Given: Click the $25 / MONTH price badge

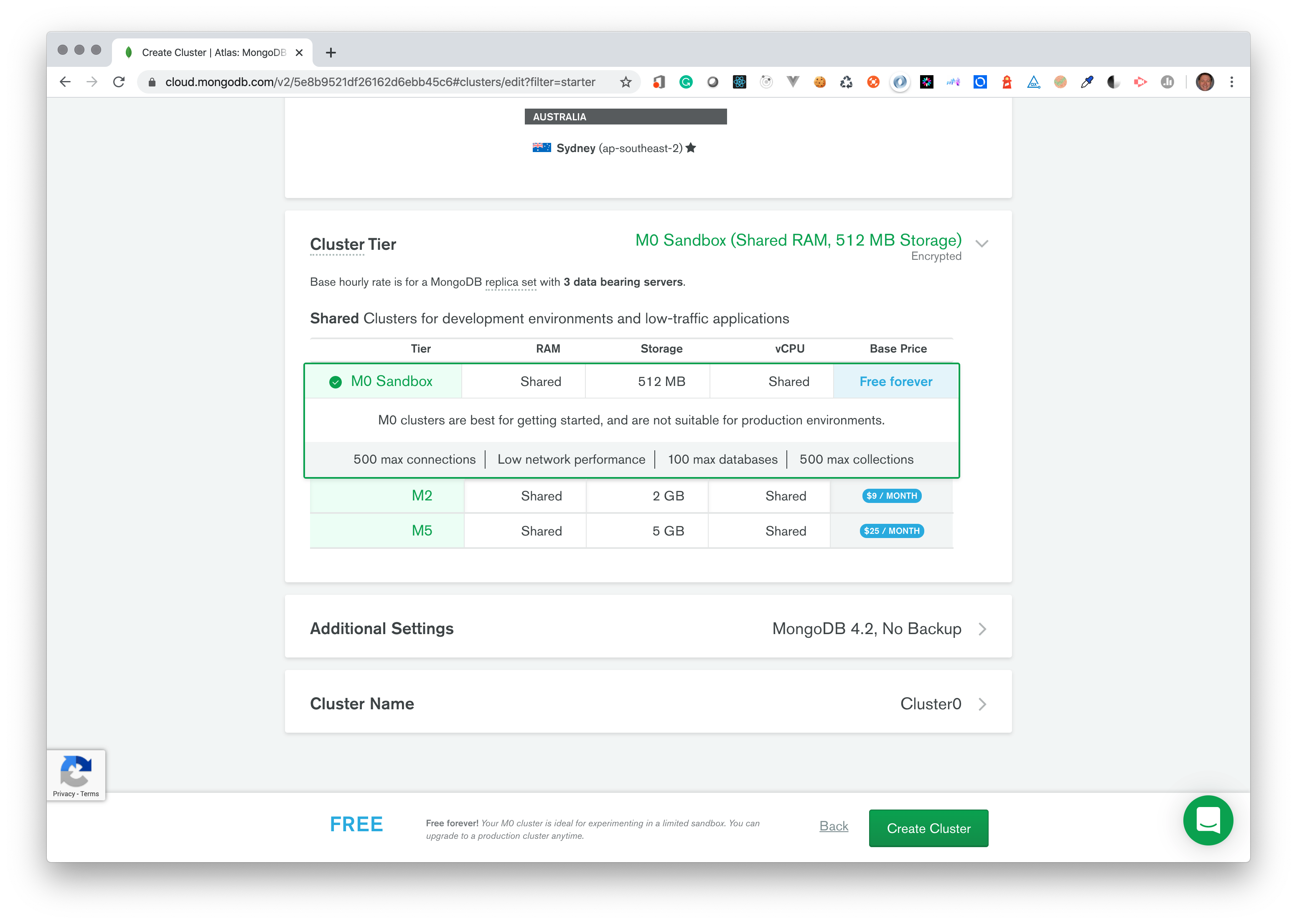Looking at the screenshot, I should tap(892, 531).
